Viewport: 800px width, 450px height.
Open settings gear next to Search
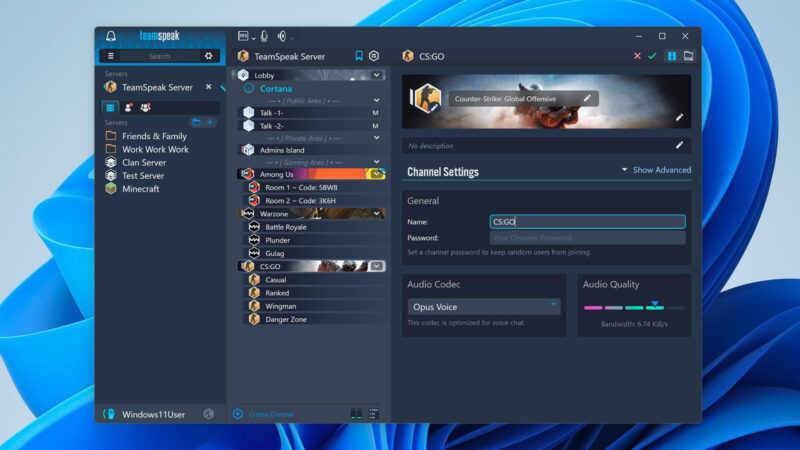pos(209,56)
